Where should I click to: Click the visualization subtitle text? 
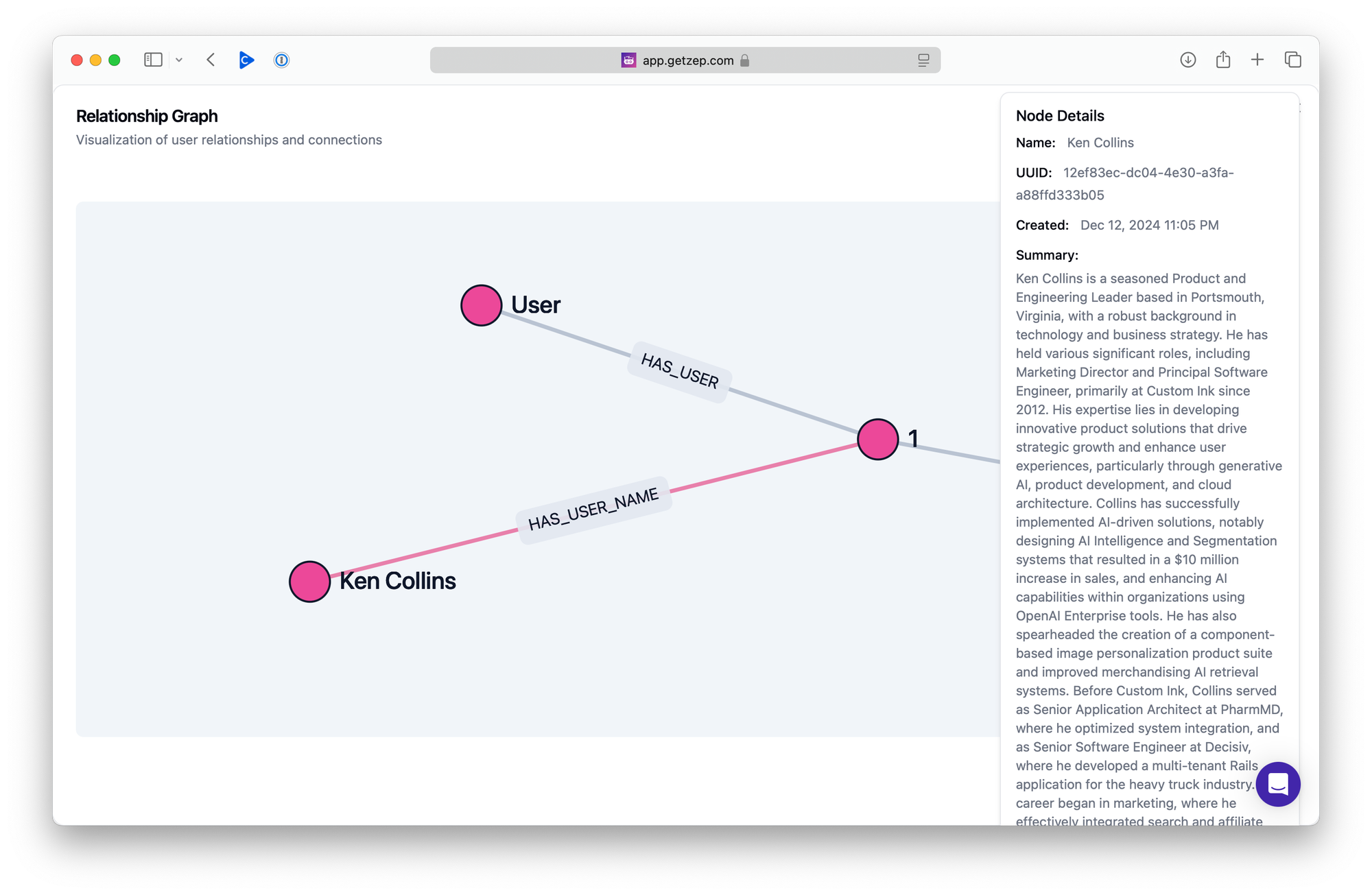(x=229, y=140)
